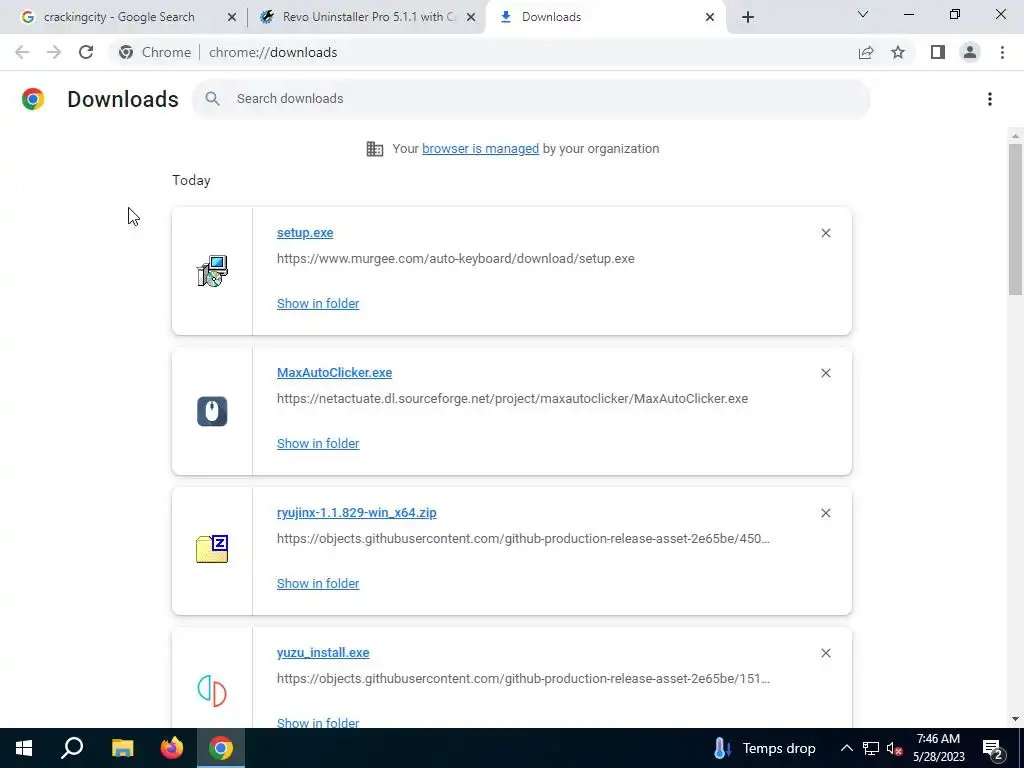Open the ryujinx-1.1.829-win_x64.zip link
This screenshot has width=1024, height=768.
pyautogui.click(x=357, y=513)
